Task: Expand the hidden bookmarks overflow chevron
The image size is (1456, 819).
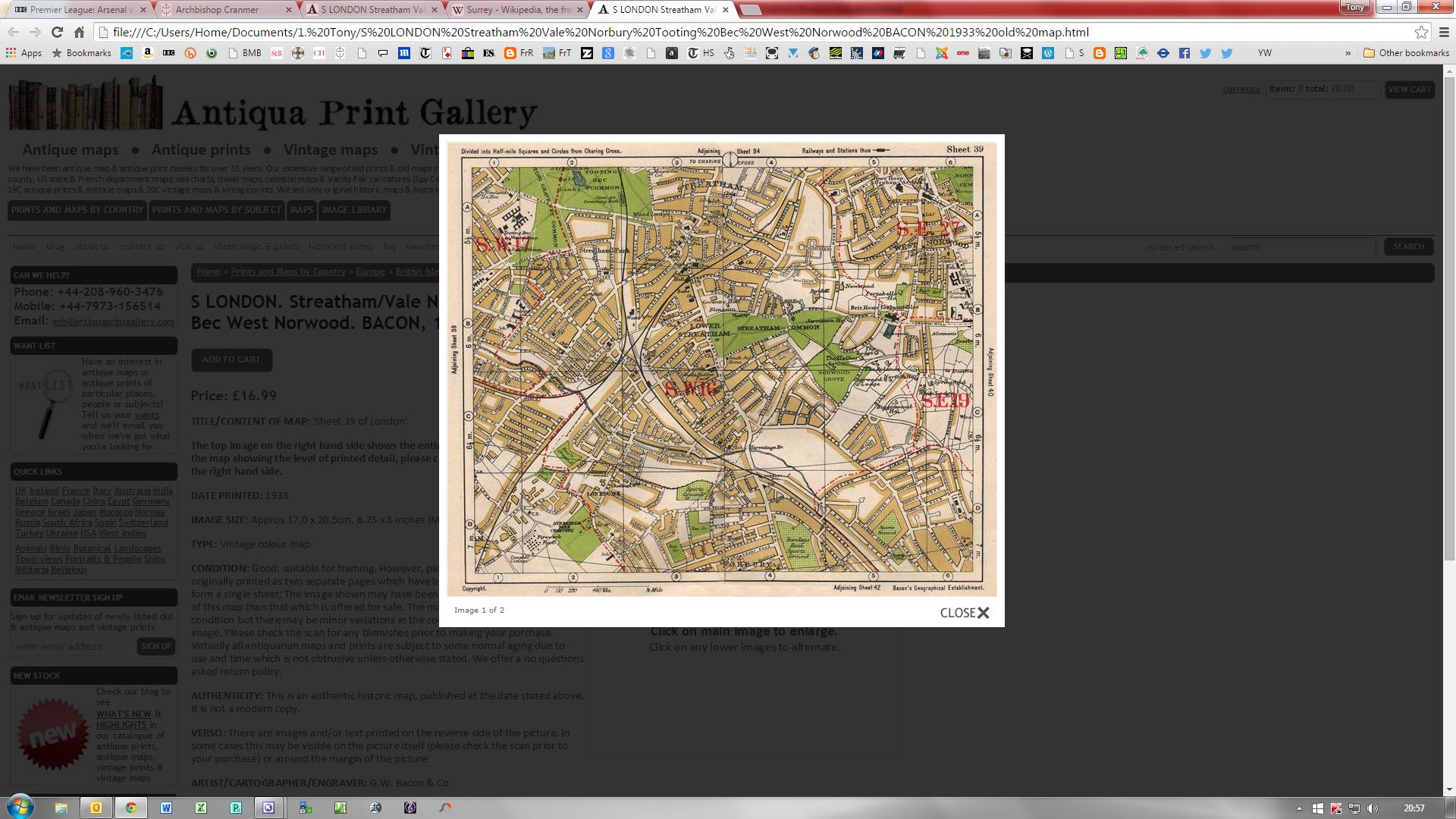Action: click(1348, 53)
